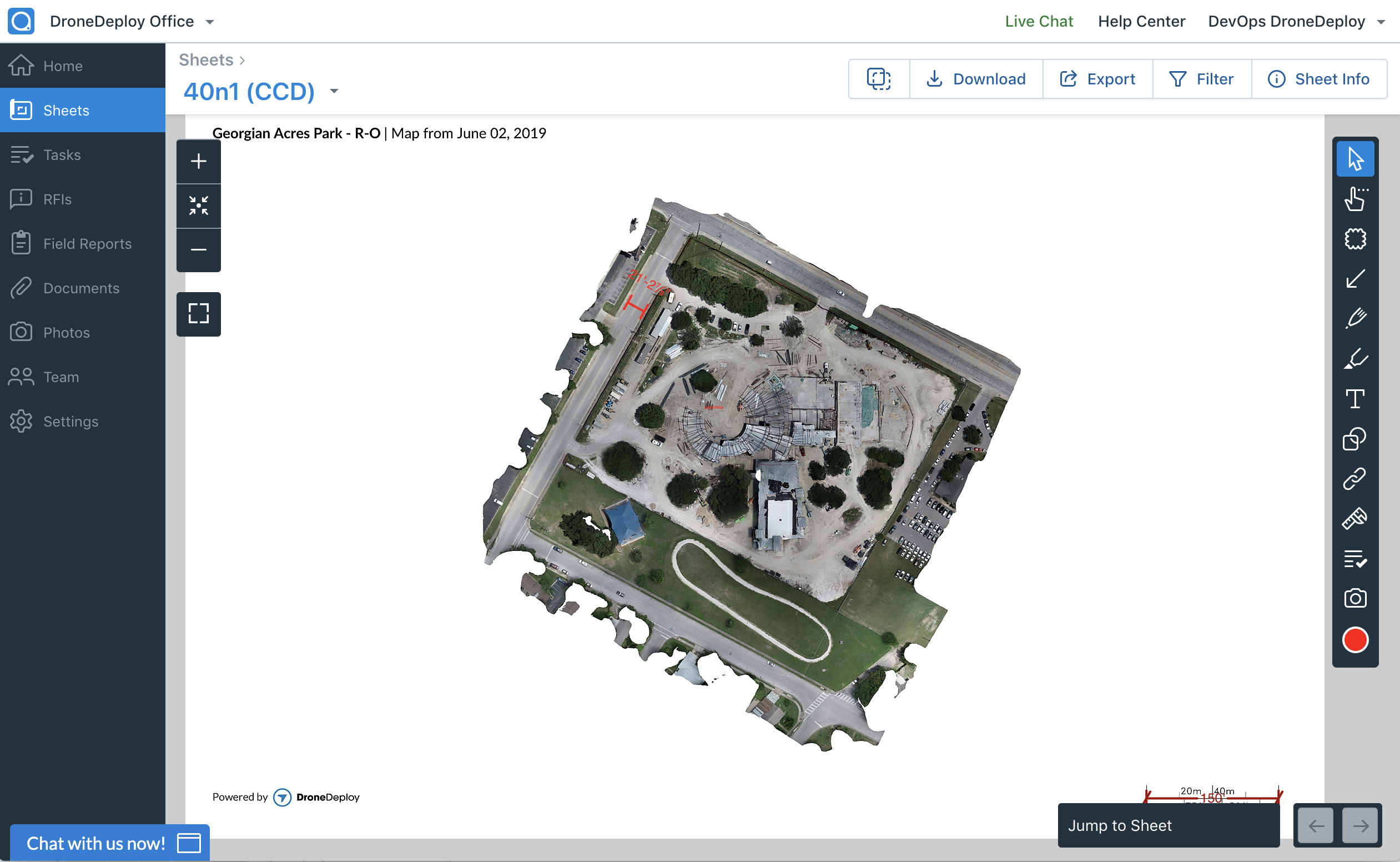Viewport: 1400px width, 862px height.
Task: Toggle fullscreen view of the sheet
Action: (198, 314)
